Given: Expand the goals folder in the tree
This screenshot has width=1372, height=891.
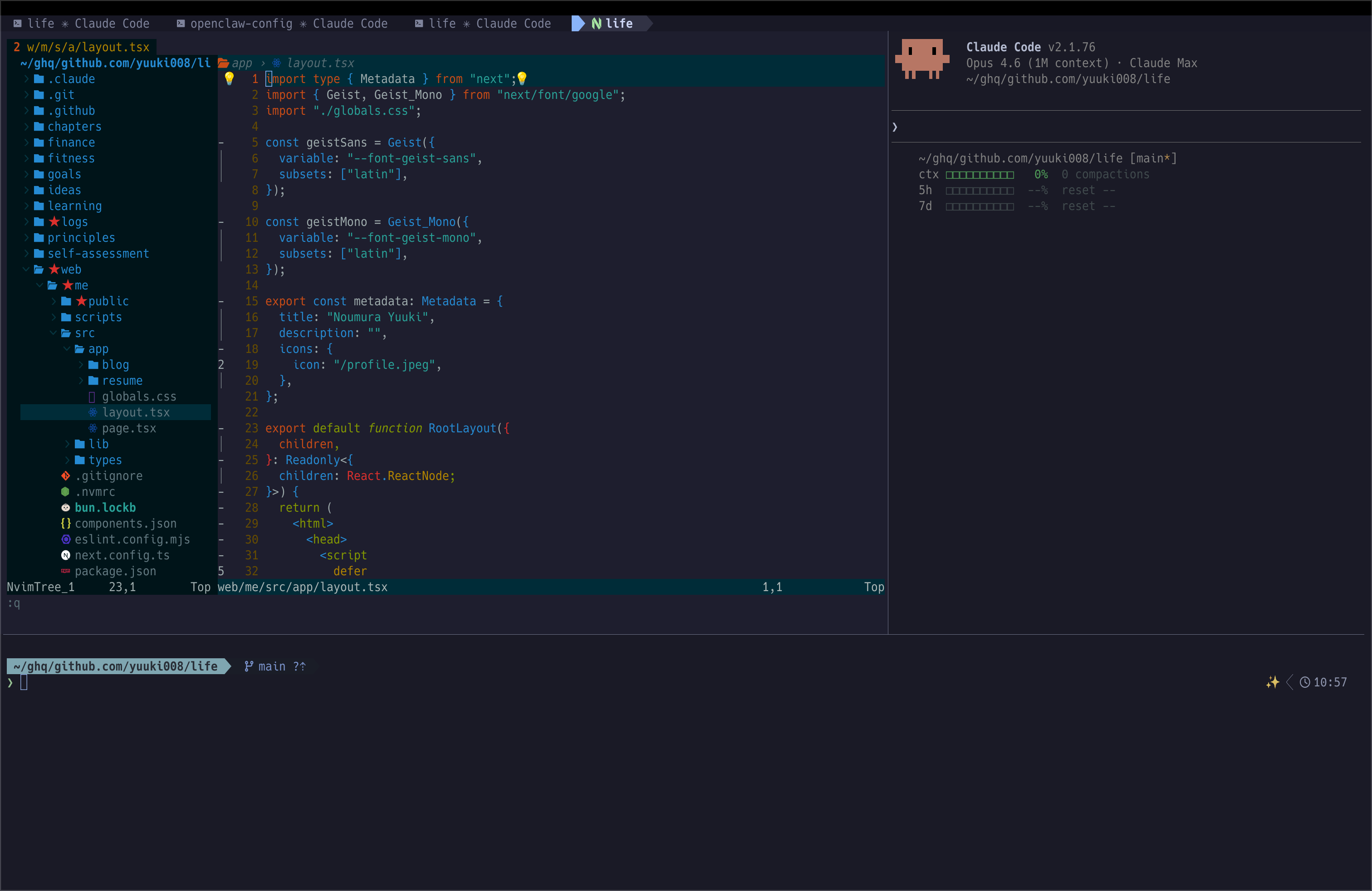Looking at the screenshot, I should point(26,174).
